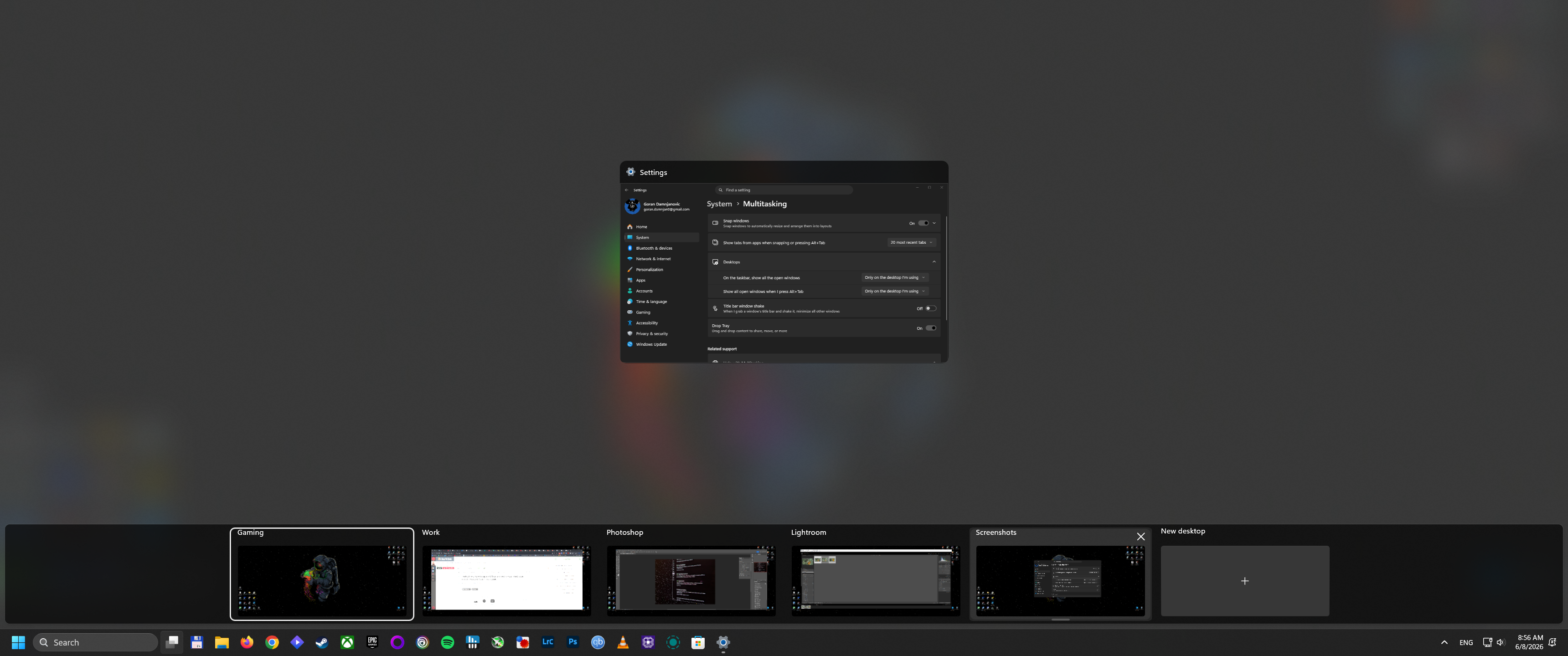Image resolution: width=1568 pixels, height=656 pixels.
Task: Select the Settings window preview
Action: (784, 262)
